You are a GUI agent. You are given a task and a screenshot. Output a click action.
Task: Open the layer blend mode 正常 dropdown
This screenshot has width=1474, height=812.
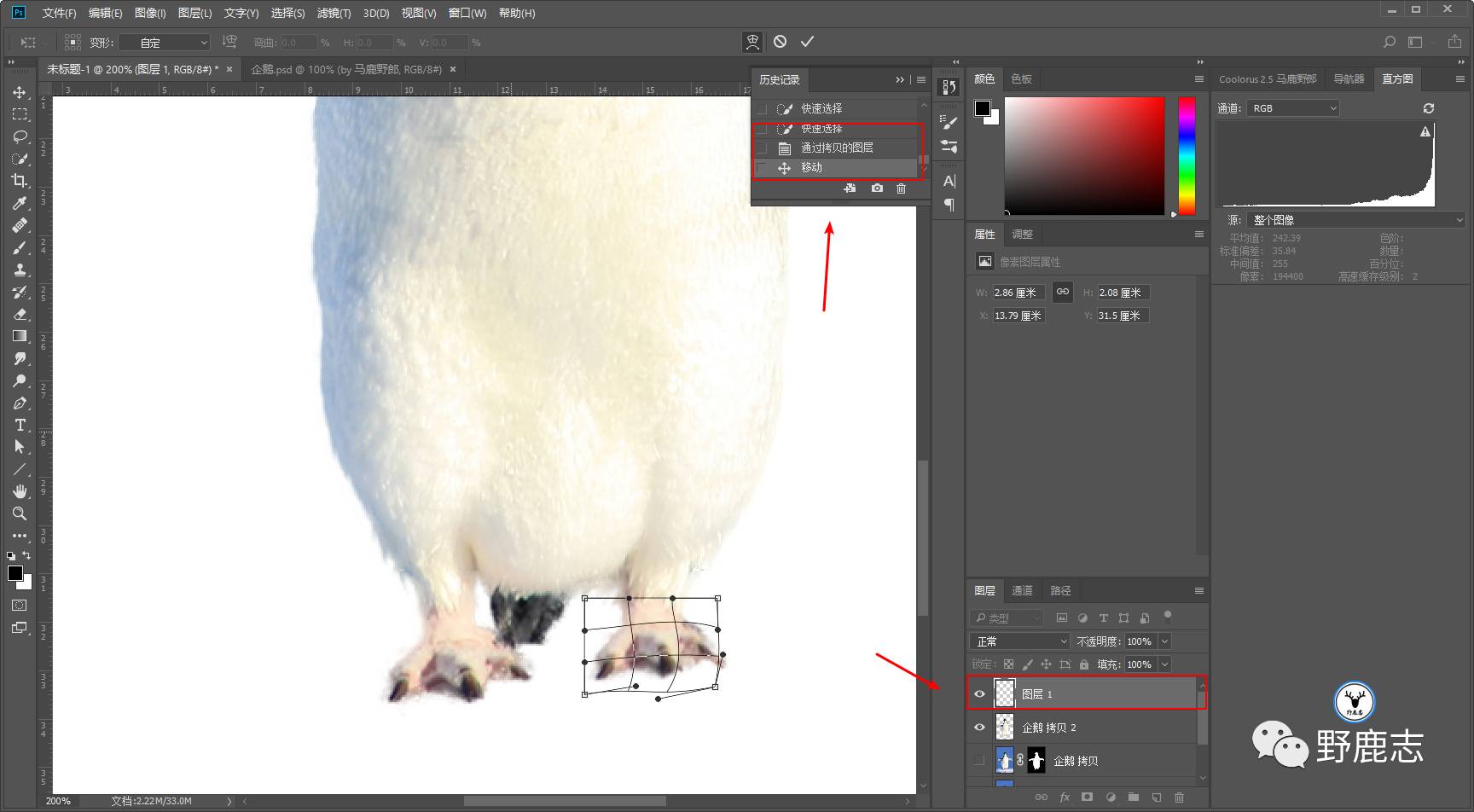(x=1019, y=641)
